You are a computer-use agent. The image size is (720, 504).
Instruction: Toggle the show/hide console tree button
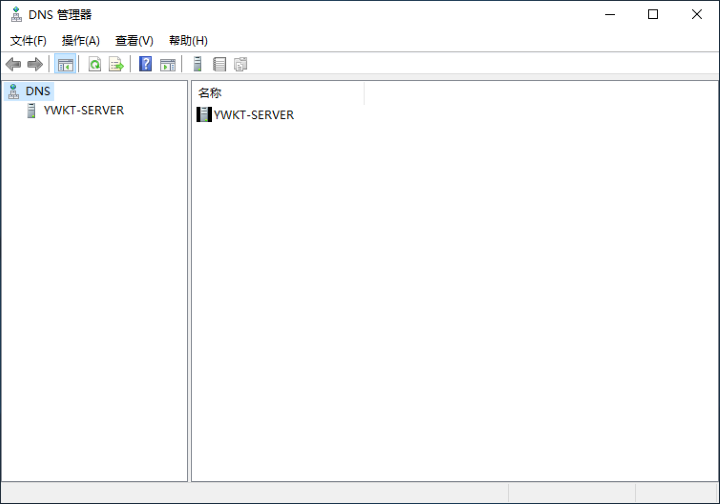(x=65, y=64)
